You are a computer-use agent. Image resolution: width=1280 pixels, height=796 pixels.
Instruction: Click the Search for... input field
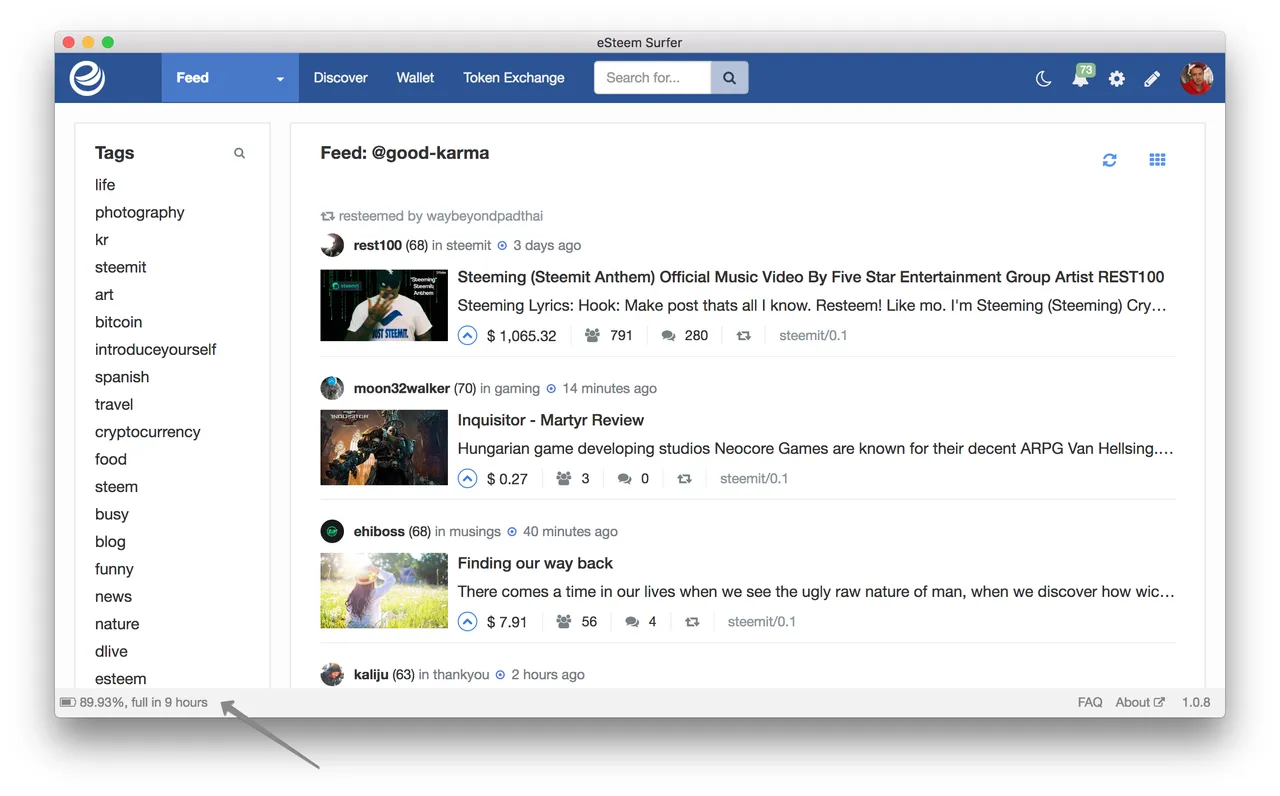653,78
